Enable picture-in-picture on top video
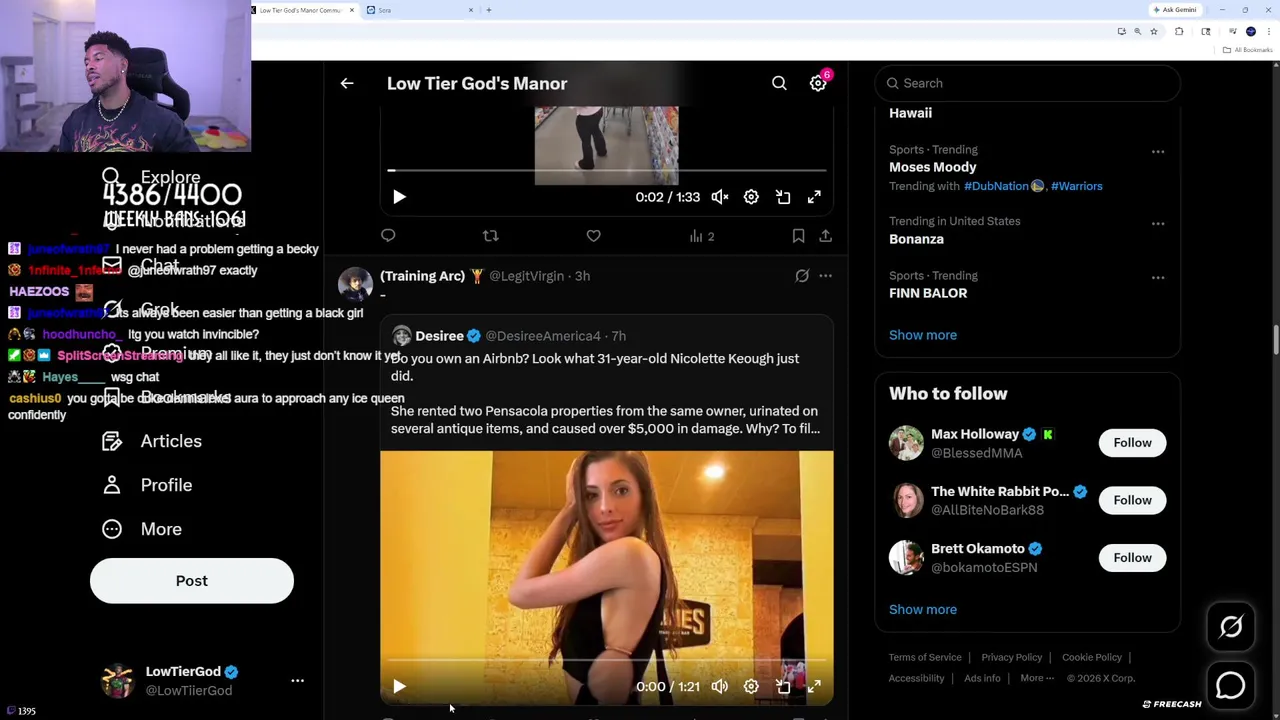This screenshot has width=1280, height=720. 783,197
